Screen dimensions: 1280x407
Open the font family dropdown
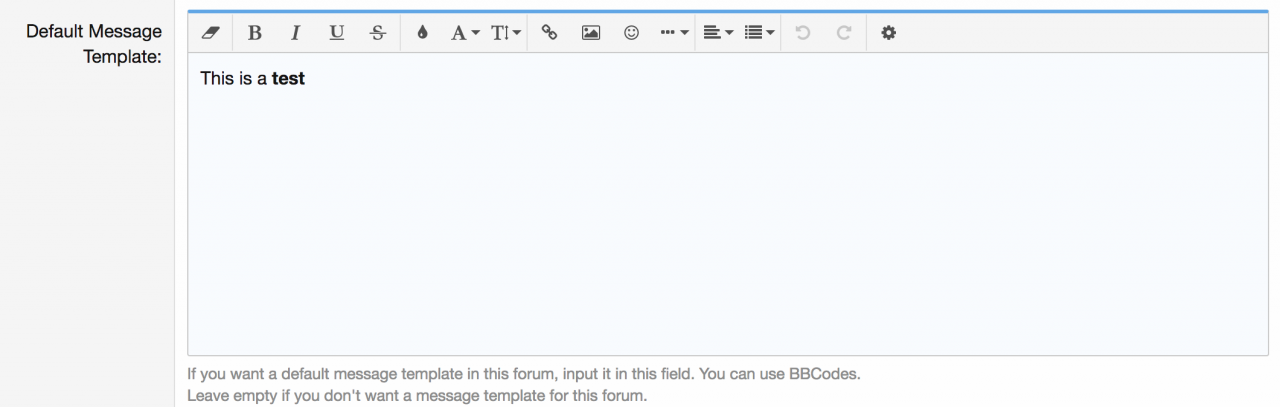click(x=465, y=33)
